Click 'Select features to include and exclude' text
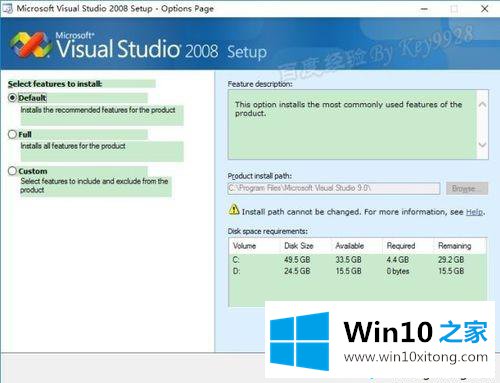Image resolution: width=500 pixels, height=383 pixels. [x=94, y=185]
